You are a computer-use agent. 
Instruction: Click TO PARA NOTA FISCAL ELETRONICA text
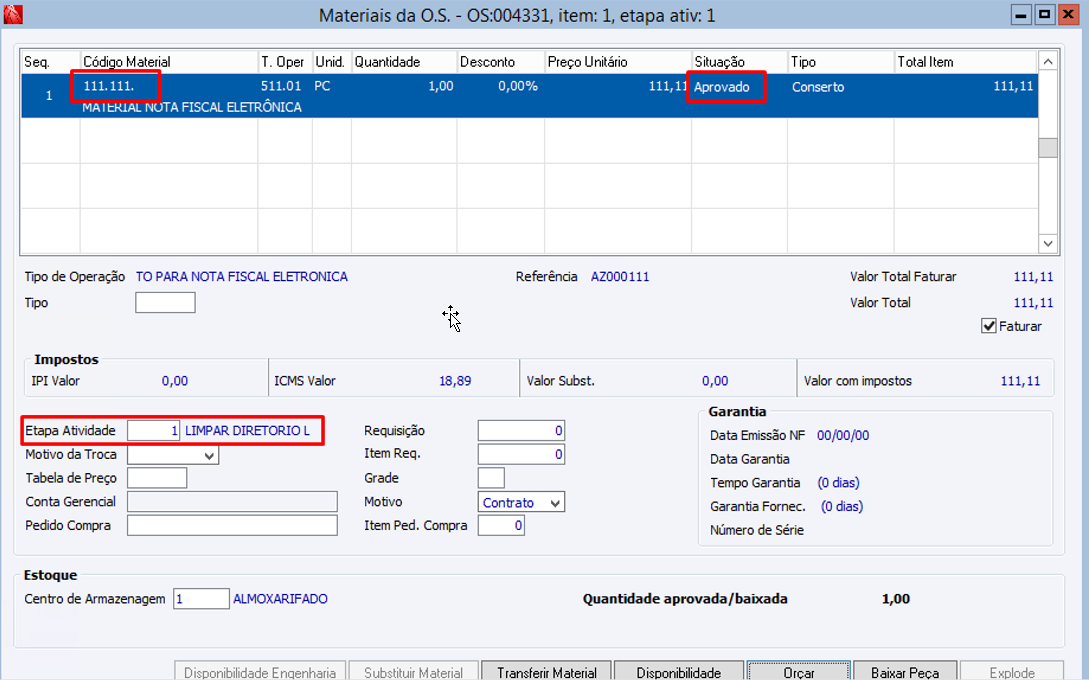(242, 276)
